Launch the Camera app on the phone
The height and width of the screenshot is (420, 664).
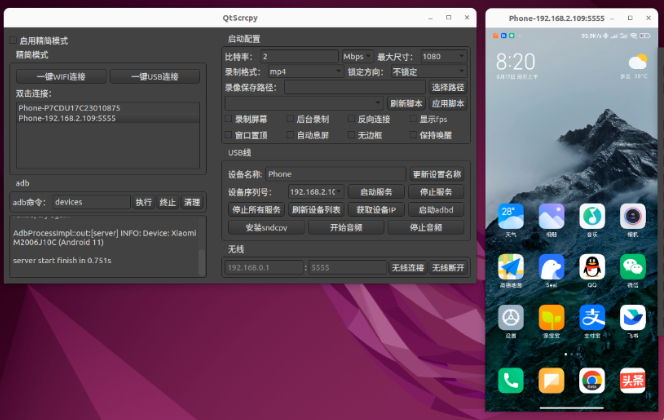[633, 216]
